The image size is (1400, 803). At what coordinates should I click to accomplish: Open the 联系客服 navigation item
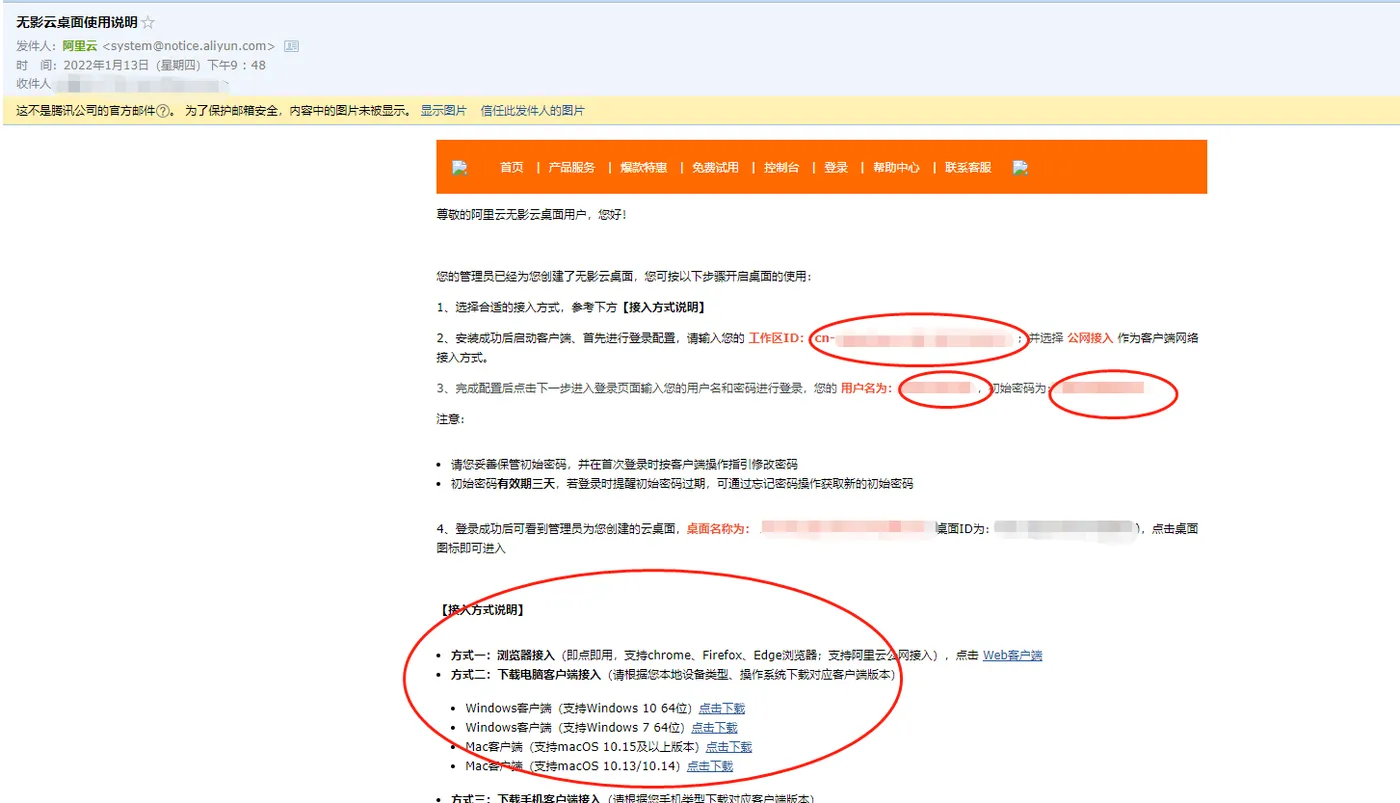pyautogui.click(x=968, y=167)
